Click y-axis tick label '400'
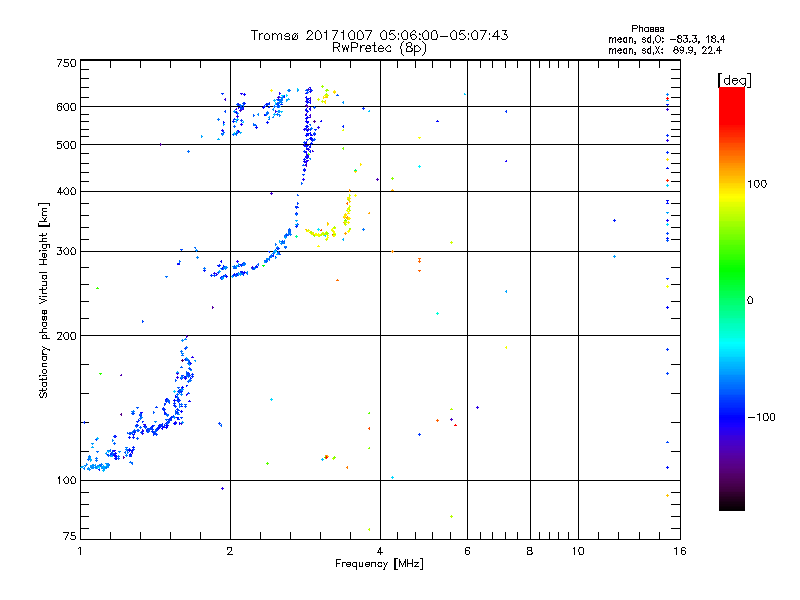This screenshot has height=600, width=800. tap(66, 191)
